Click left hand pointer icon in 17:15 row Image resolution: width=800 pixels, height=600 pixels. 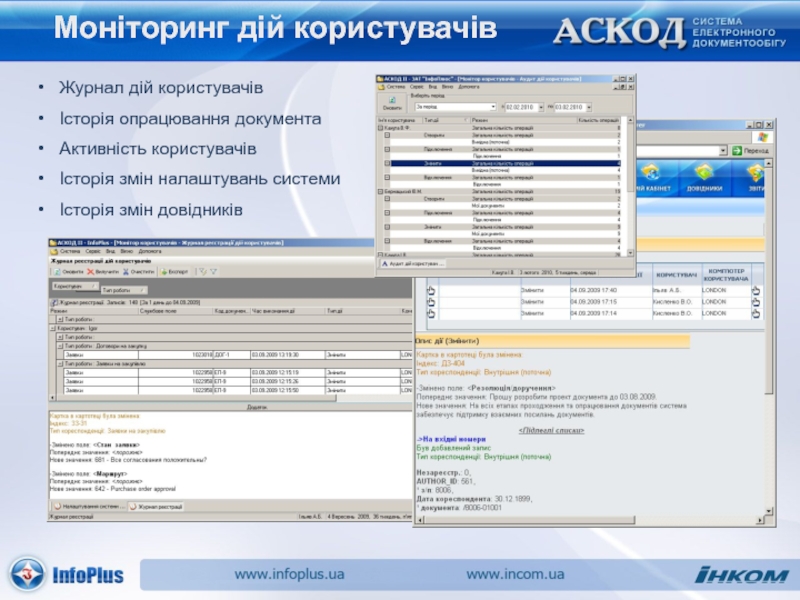pos(431,302)
